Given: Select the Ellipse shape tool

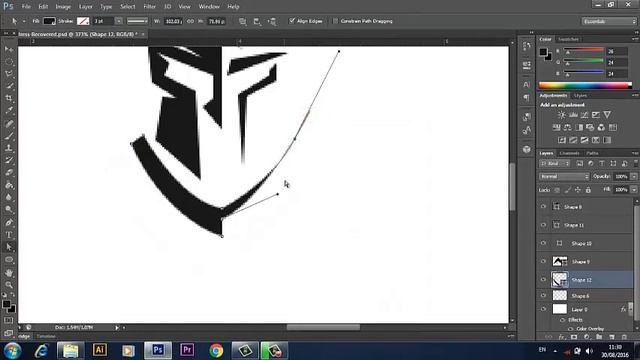Looking at the screenshot, I should (x=9, y=260).
